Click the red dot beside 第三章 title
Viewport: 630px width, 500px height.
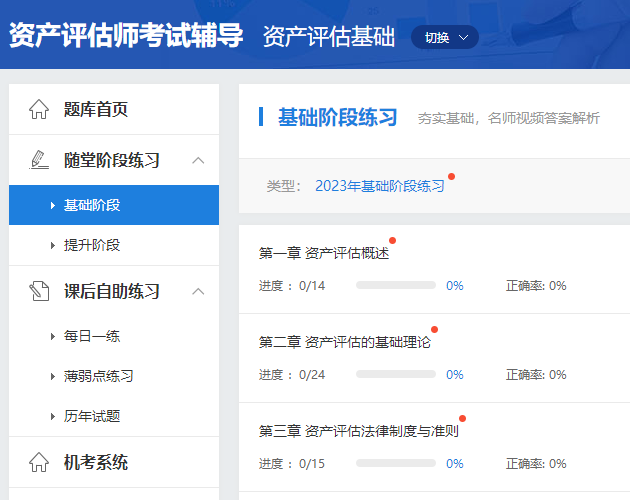(462, 418)
